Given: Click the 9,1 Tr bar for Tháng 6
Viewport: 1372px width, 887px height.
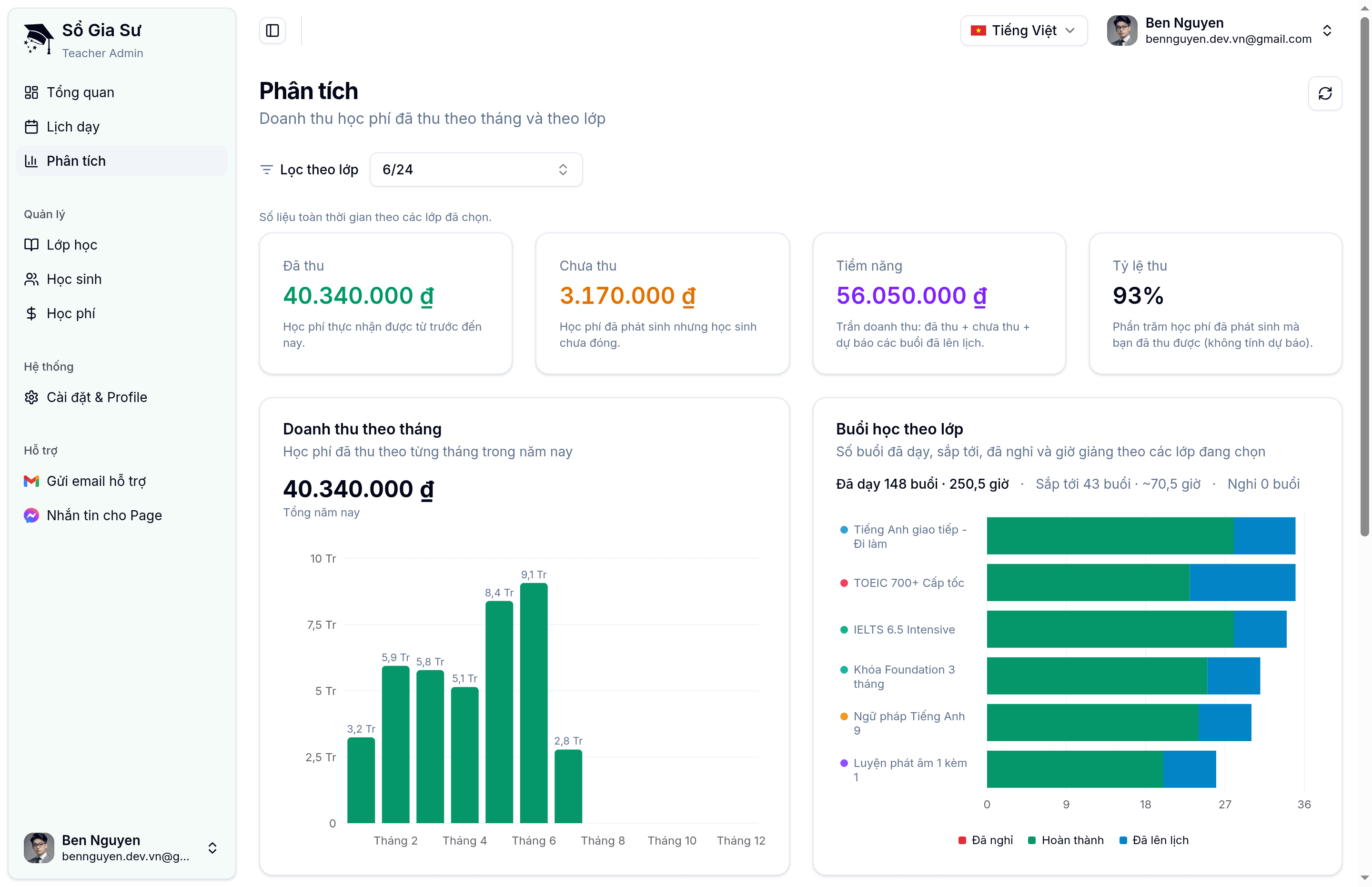Looking at the screenshot, I should point(534,703).
